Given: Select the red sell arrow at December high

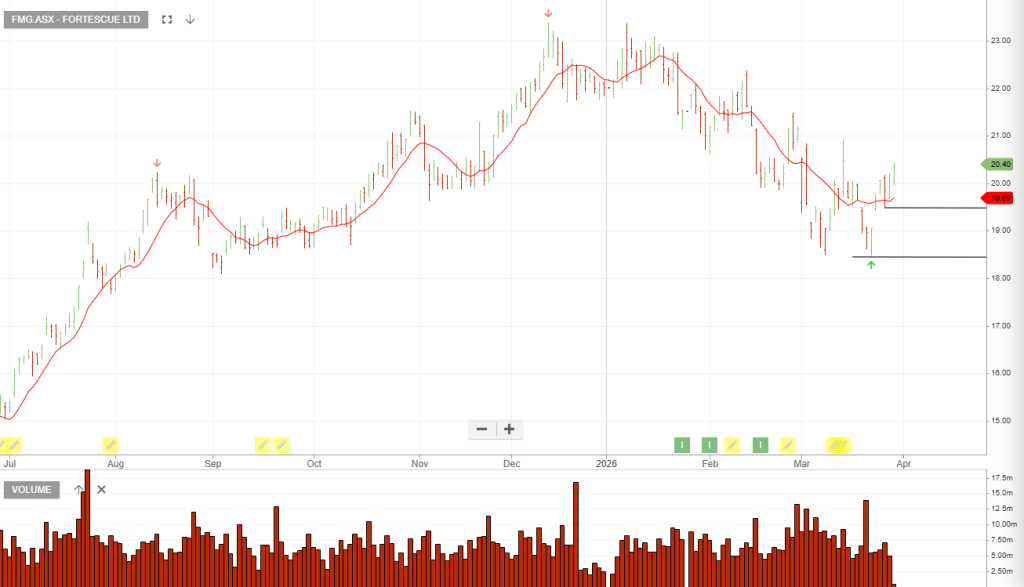Looking at the screenshot, I should click(548, 13).
